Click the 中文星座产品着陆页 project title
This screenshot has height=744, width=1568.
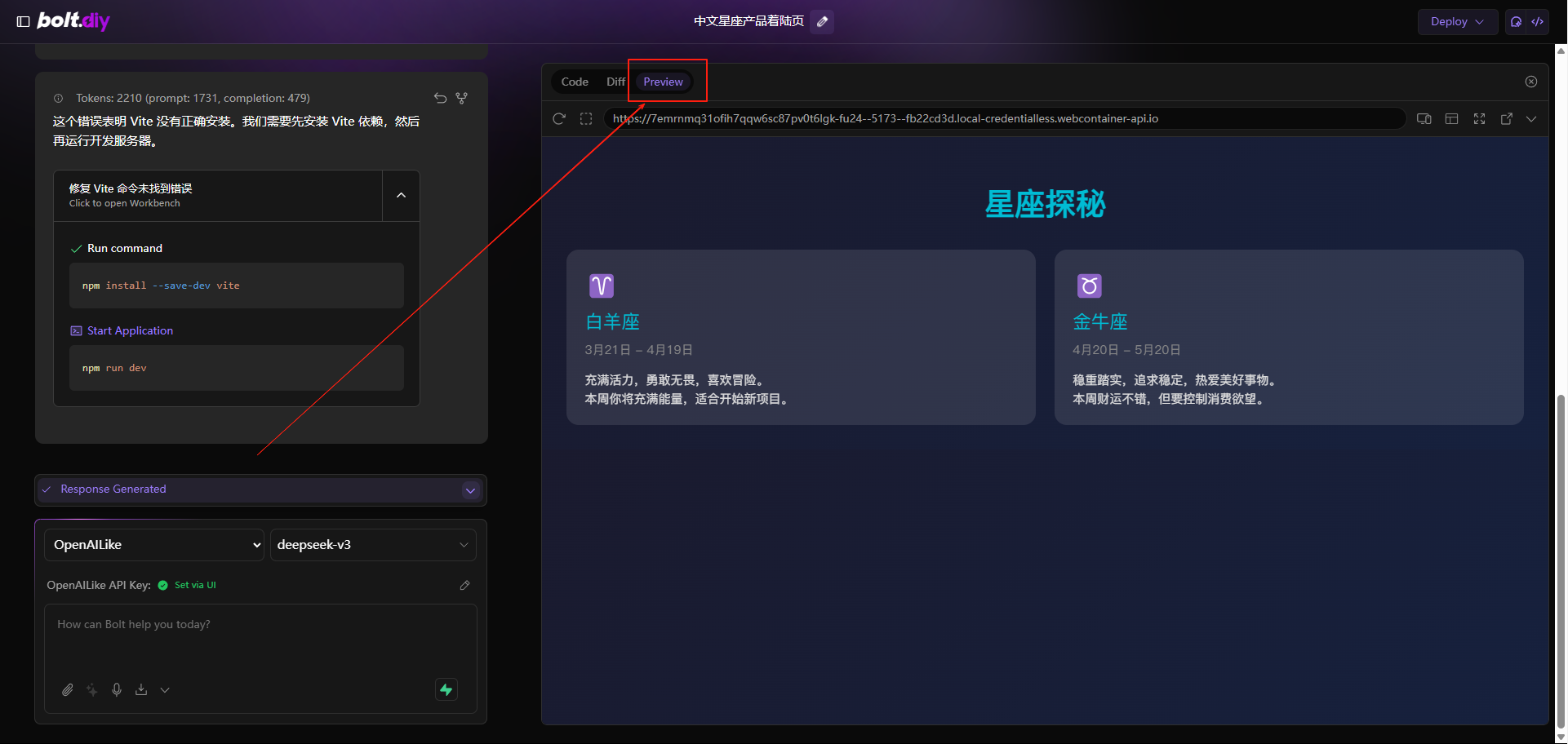748,21
